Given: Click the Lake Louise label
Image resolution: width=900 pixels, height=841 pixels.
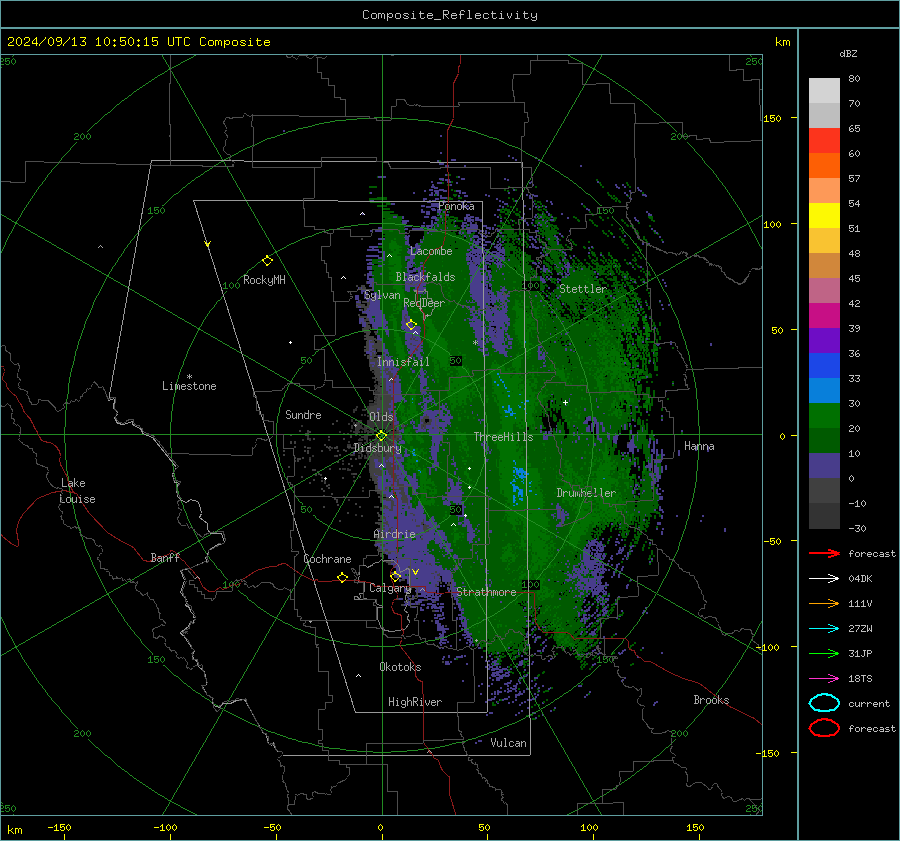Looking at the screenshot, I should (77, 491).
